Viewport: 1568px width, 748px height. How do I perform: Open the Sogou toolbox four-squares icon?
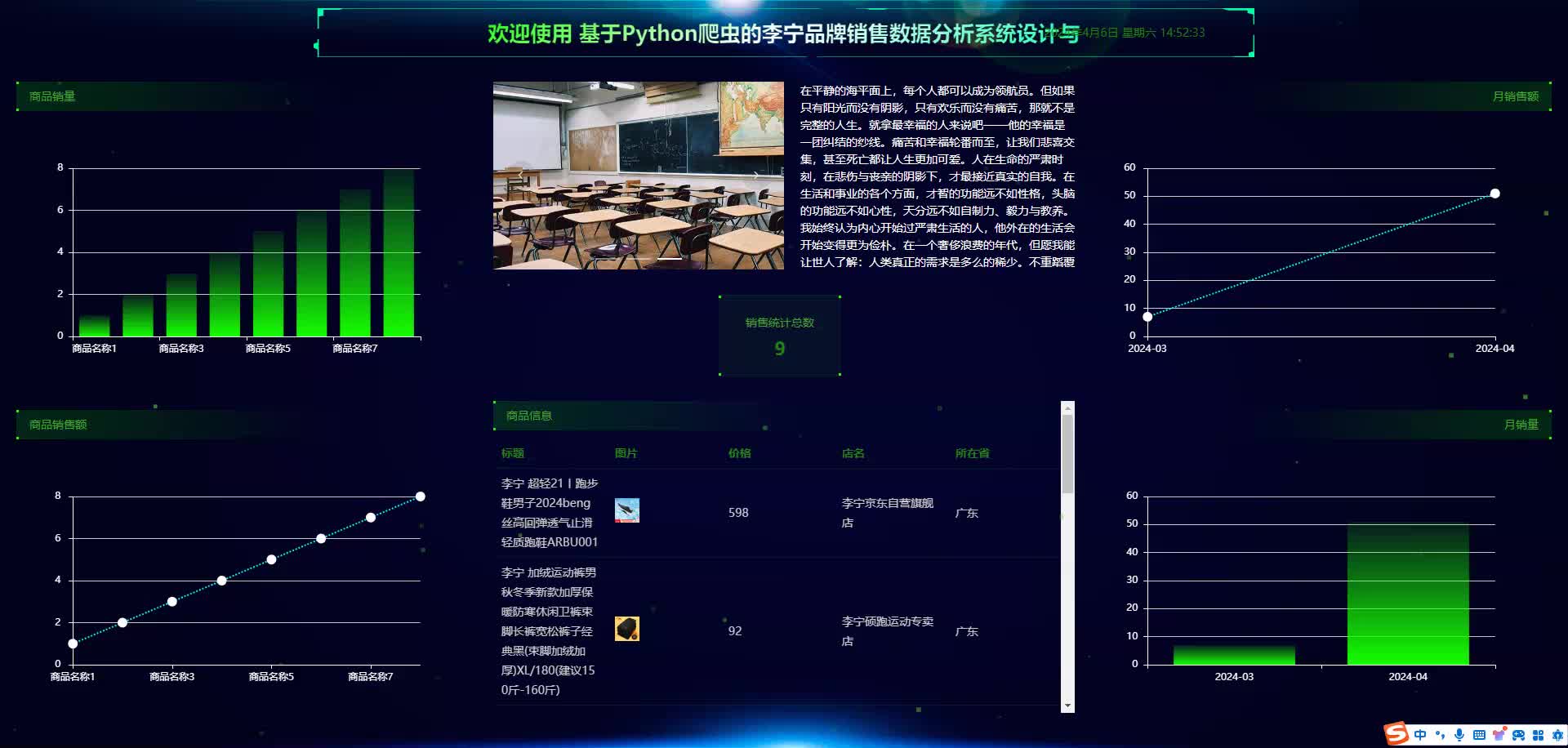click(x=1538, y=735)
